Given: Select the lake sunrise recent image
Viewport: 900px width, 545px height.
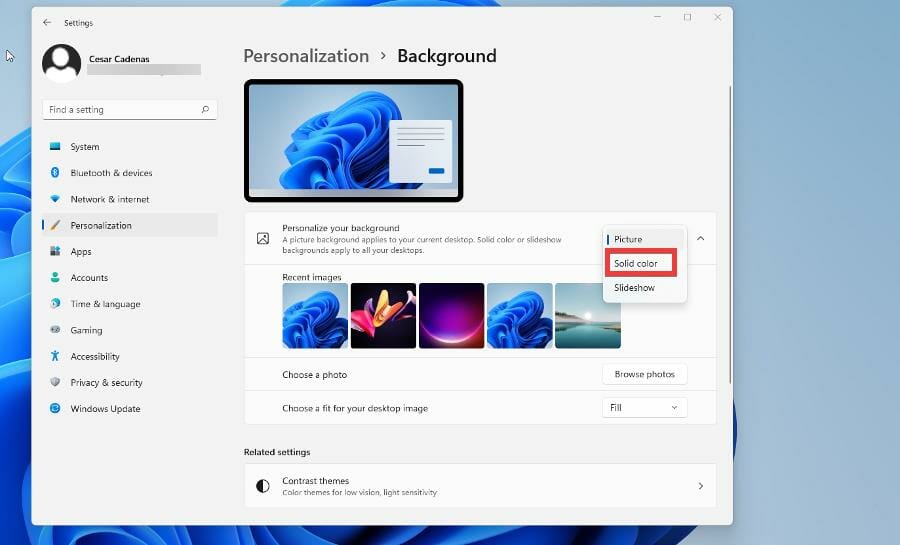Looking at the screenshot, I should point(587,316).
